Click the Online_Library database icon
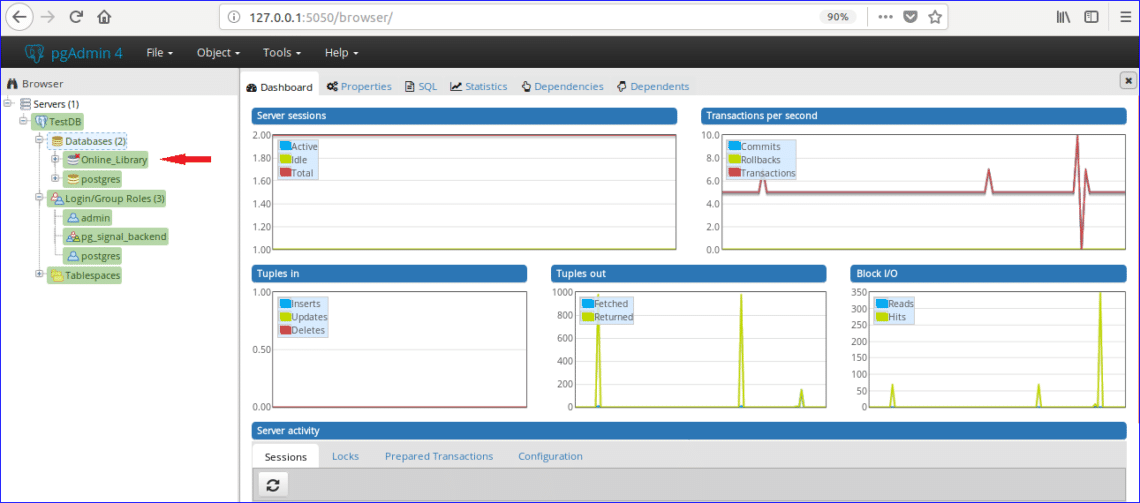 pos(73,160)
